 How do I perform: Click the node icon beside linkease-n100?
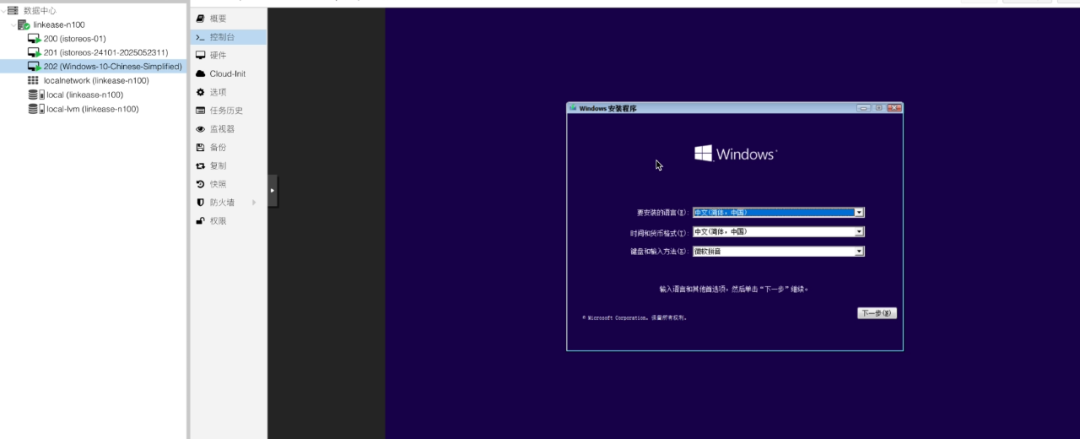[x=23, y=25]
